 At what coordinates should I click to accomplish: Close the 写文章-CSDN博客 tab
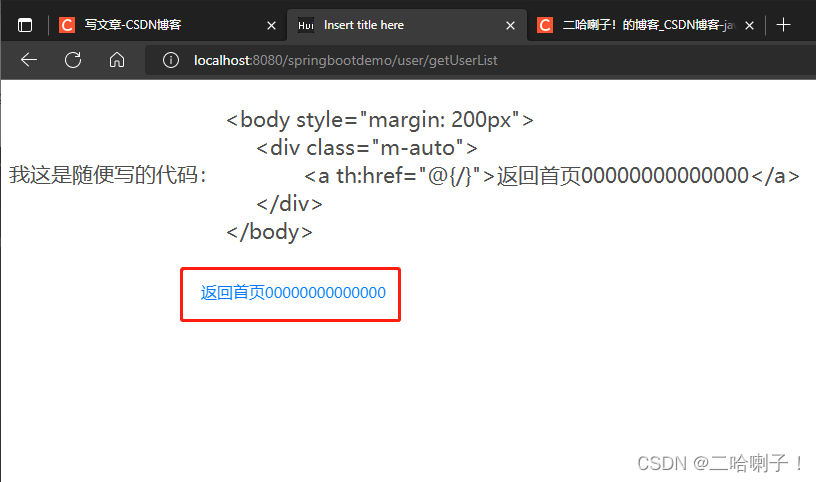click(x=271, y=25)
